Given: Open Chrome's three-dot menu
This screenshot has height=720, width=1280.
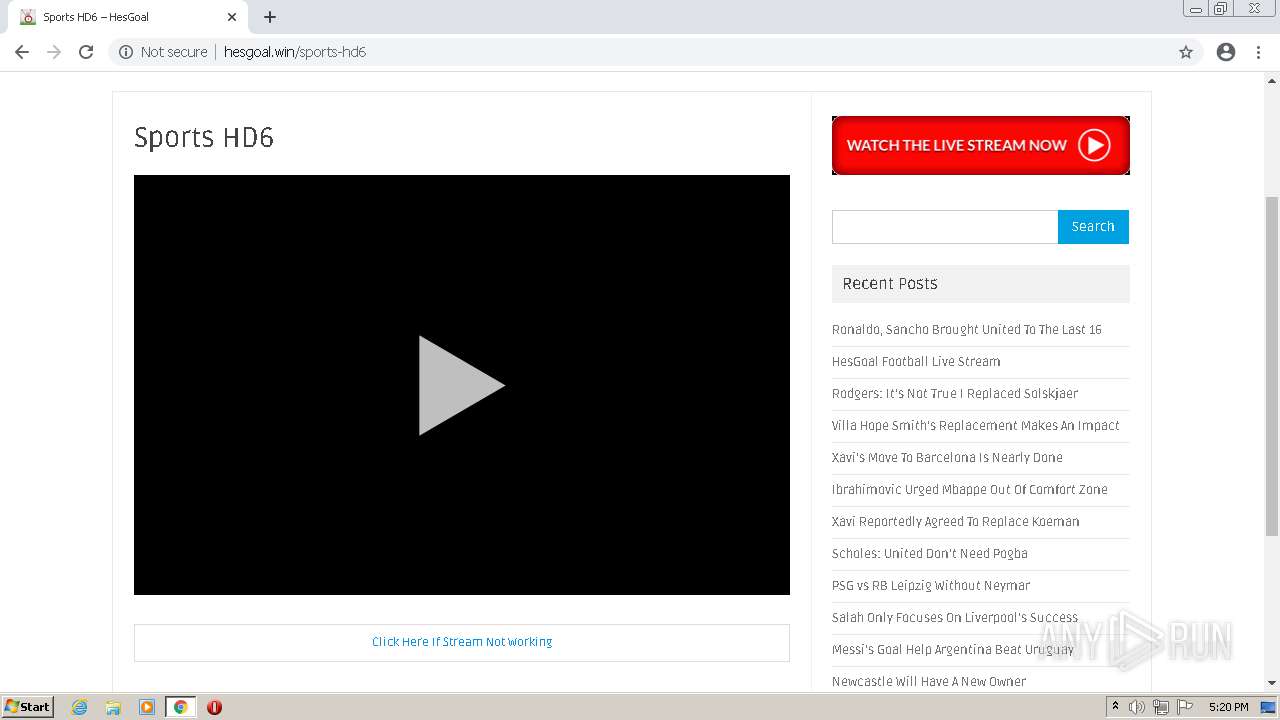Looking at the screenshot, I should click(x=1258, y=52).
